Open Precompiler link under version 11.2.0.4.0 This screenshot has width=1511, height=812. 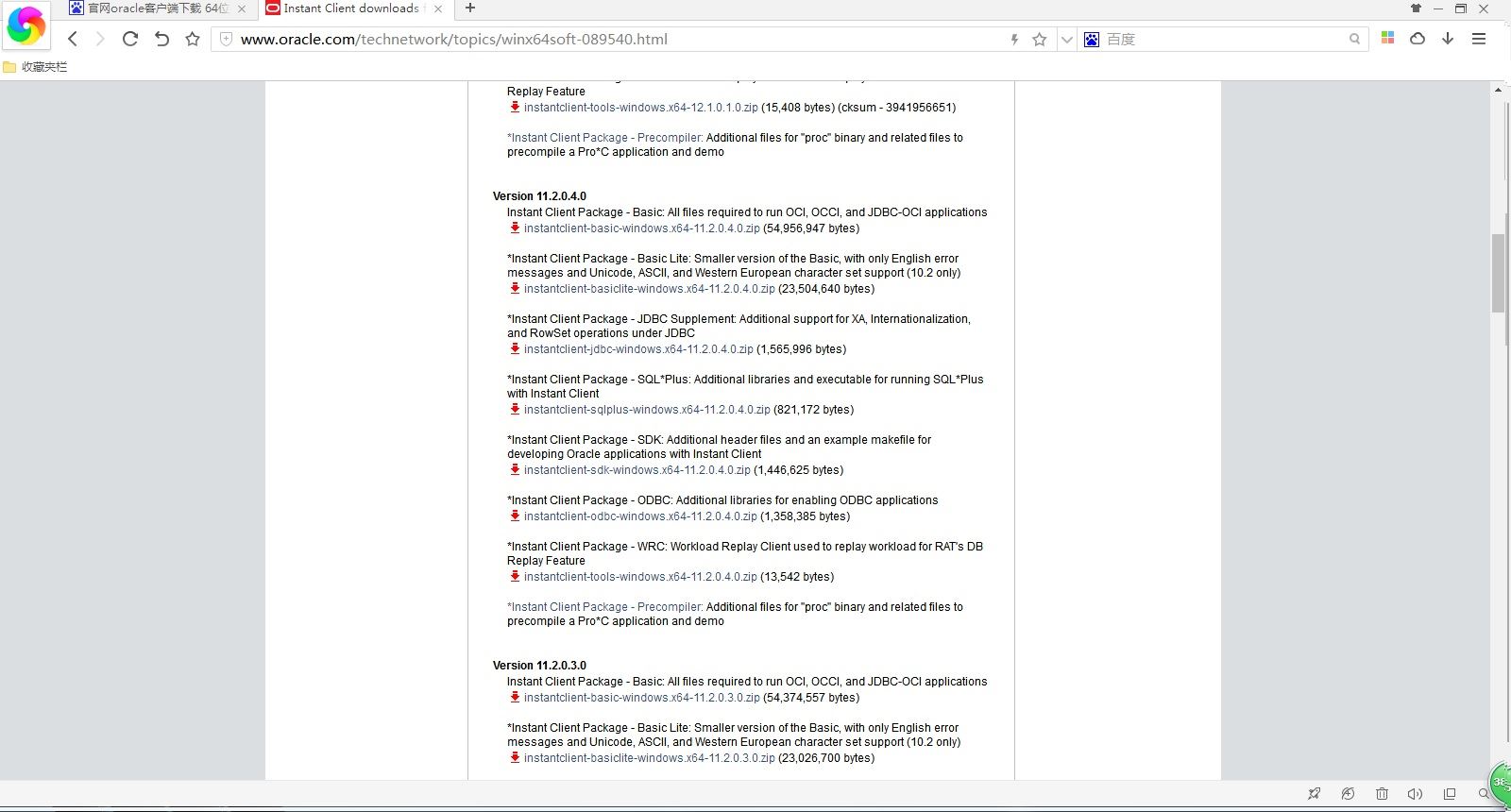pos(605,607)
